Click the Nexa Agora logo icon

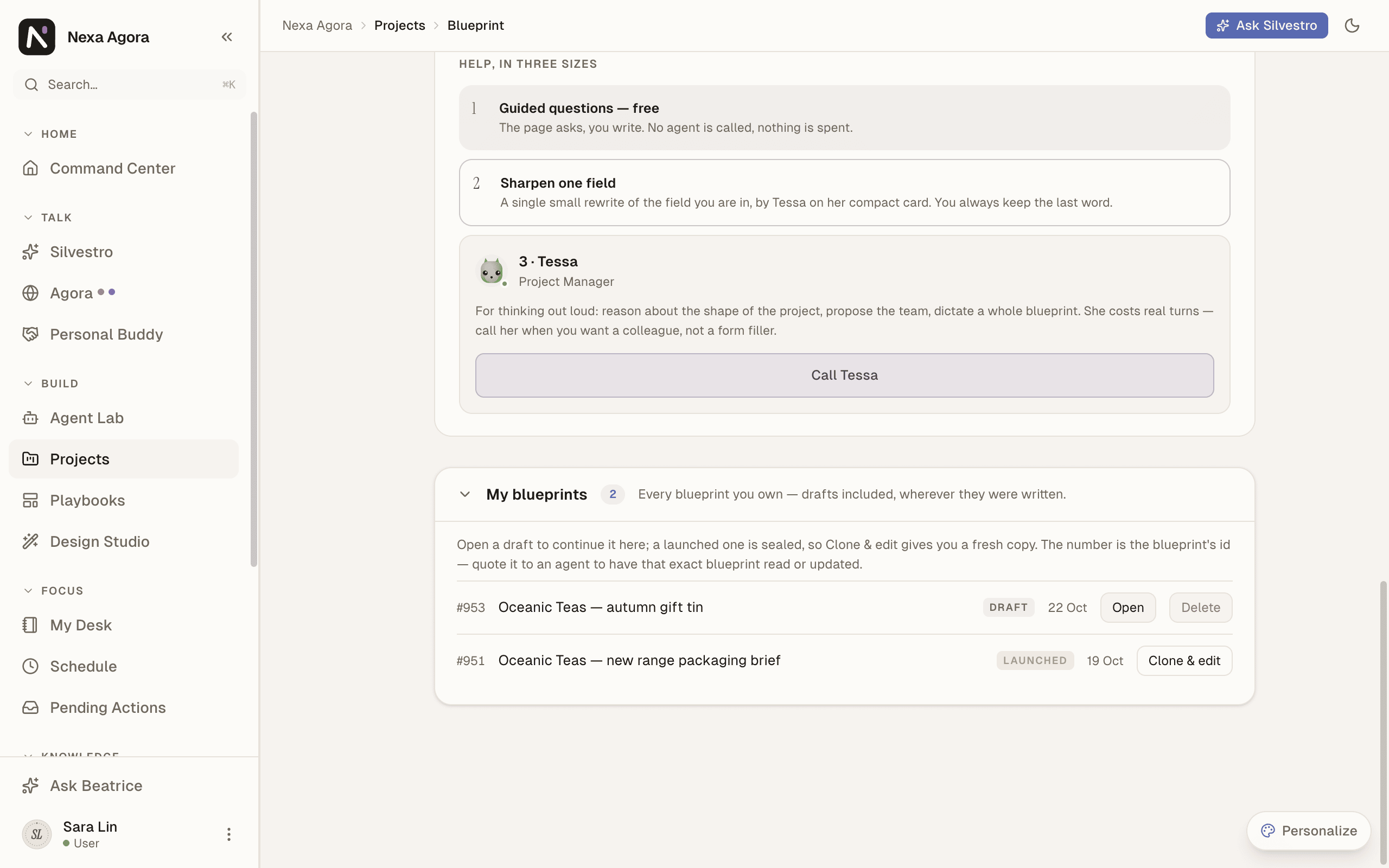pos(37,37)
